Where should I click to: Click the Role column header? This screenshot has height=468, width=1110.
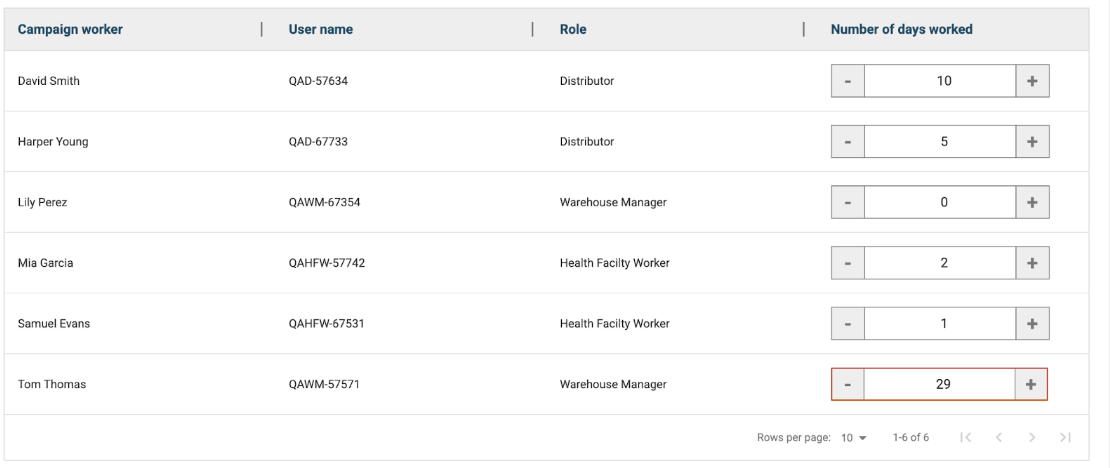pos(573,30)
